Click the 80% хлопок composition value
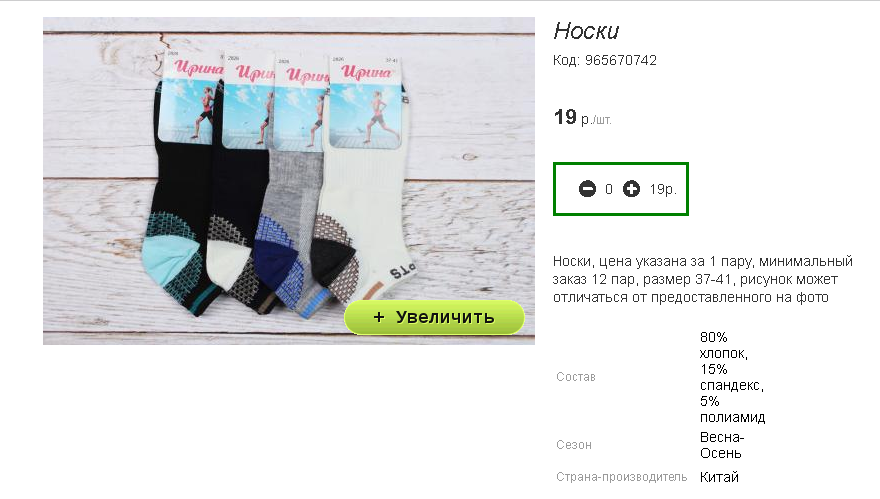Screen dimensions: 880x499 click(x=723, y=345)
